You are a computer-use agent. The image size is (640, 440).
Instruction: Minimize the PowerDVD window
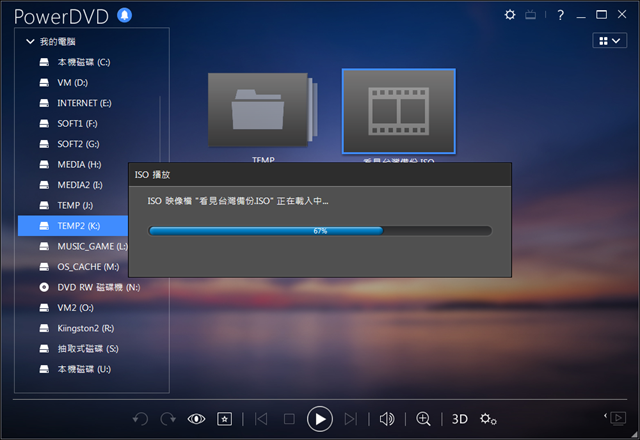581,16
